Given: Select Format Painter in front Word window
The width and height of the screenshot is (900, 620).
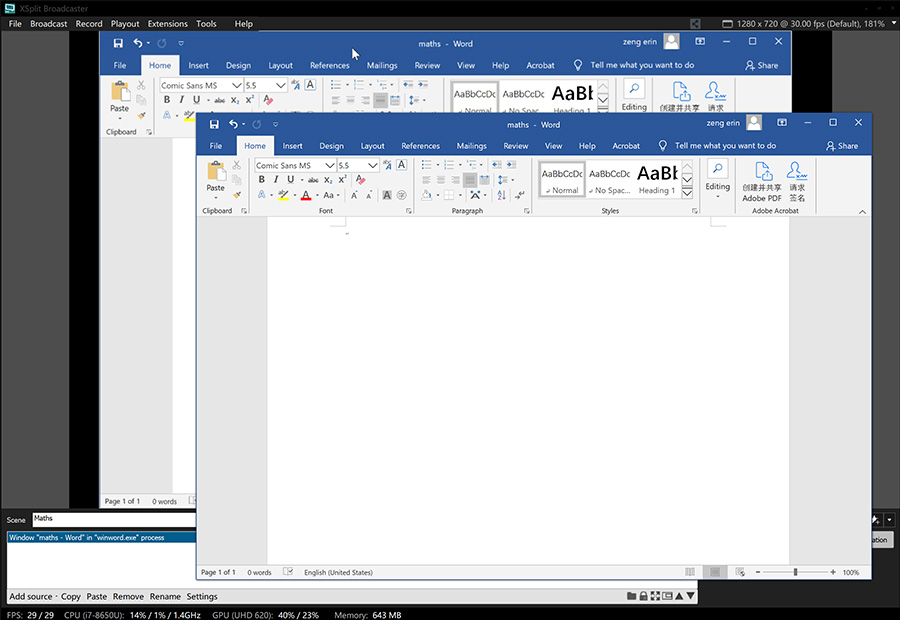Looking at the screenshot, I should [236, 195].
